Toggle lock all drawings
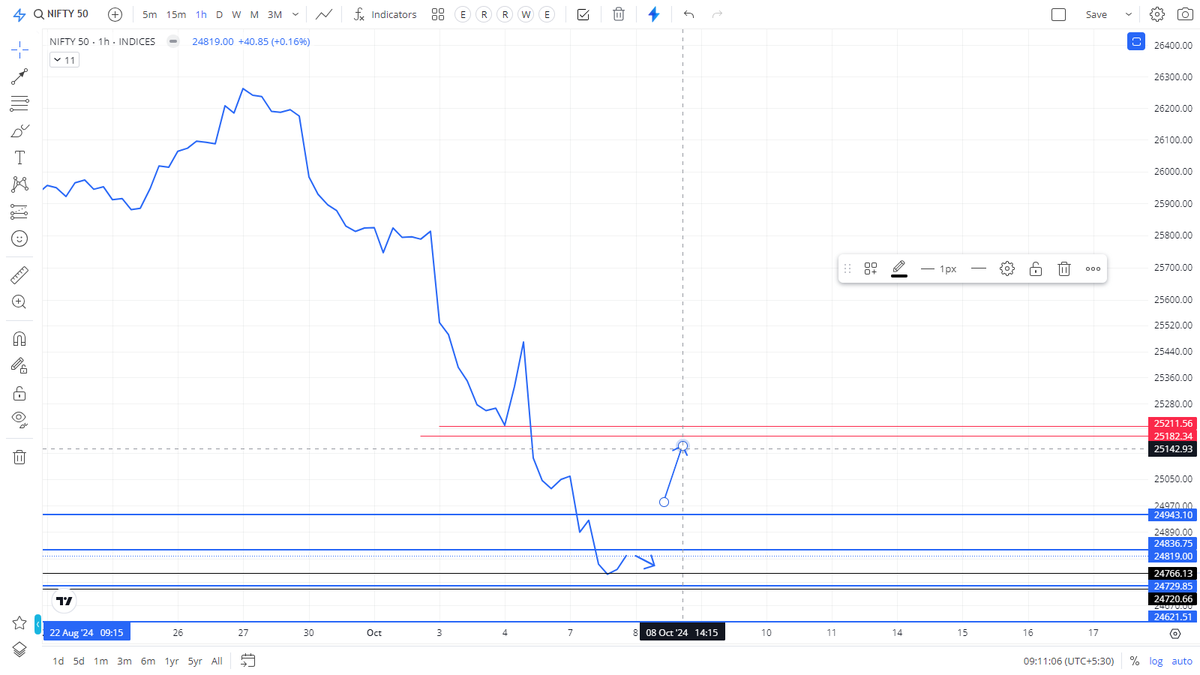The image size is (1200, 675). click(x=19, y=393)
